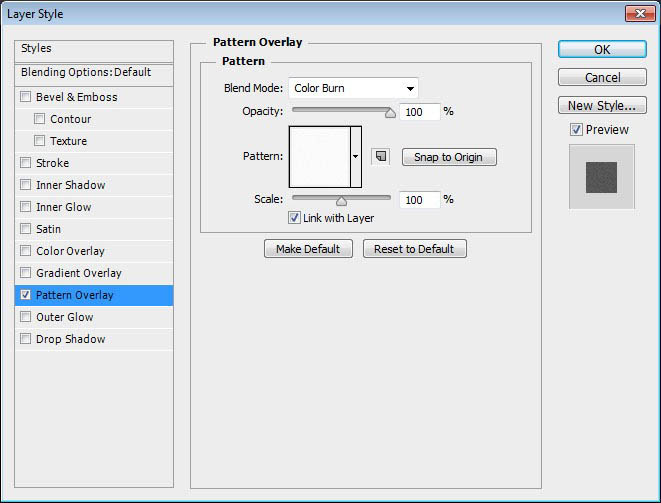The width and height of the screenshot is (661, 503).
Task: Enable the Bevel & Emboss checkbox
Action: point(25,97)
